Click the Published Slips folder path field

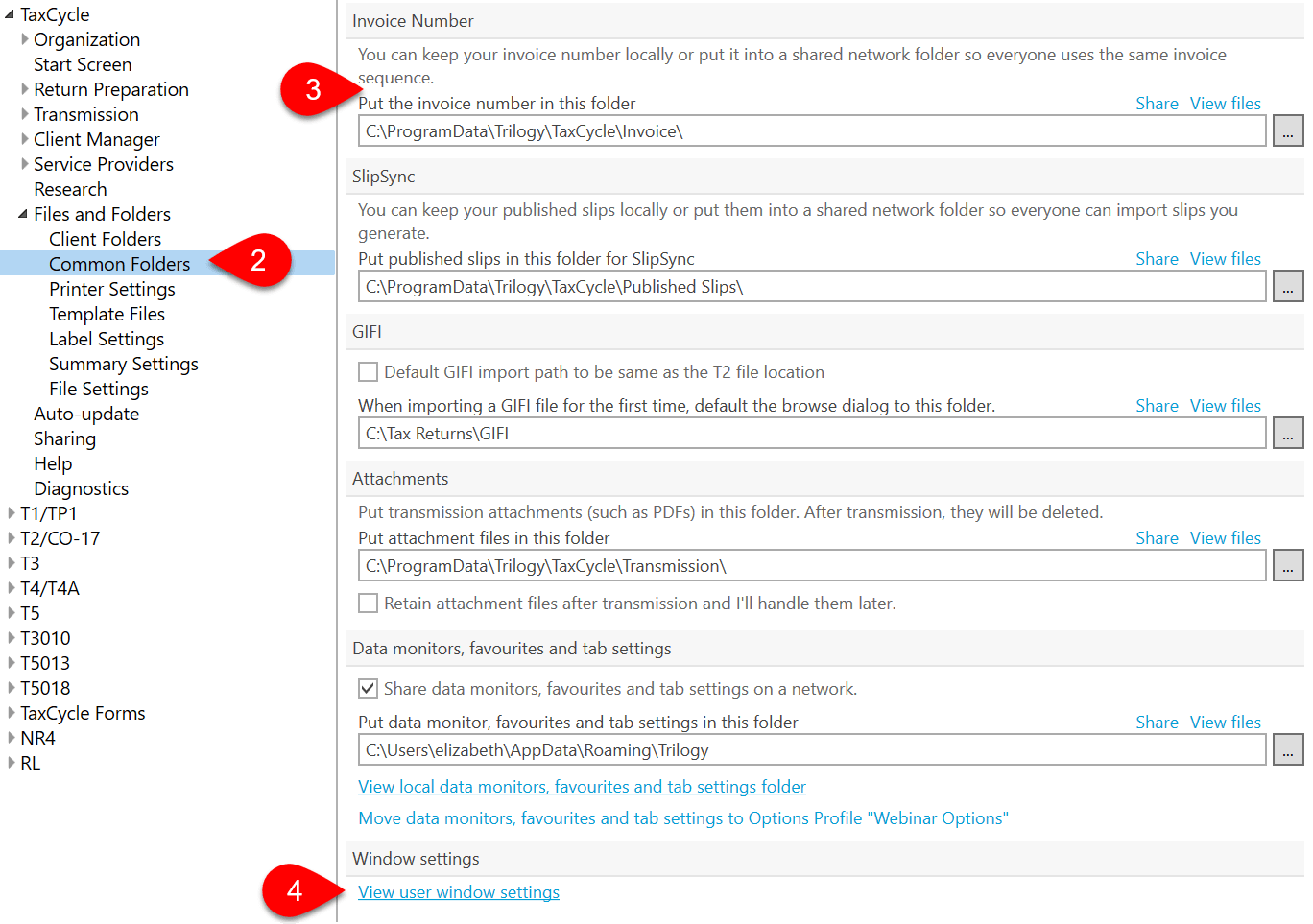pyautogui.click(x=812, y=286)
